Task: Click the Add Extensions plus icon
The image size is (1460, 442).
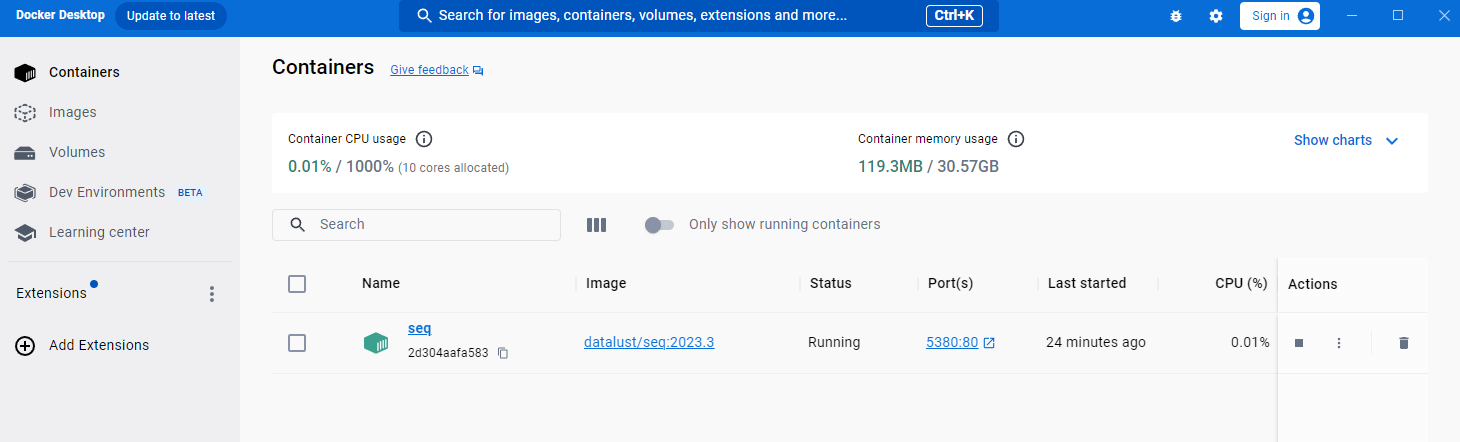Action: click(25, 345)
